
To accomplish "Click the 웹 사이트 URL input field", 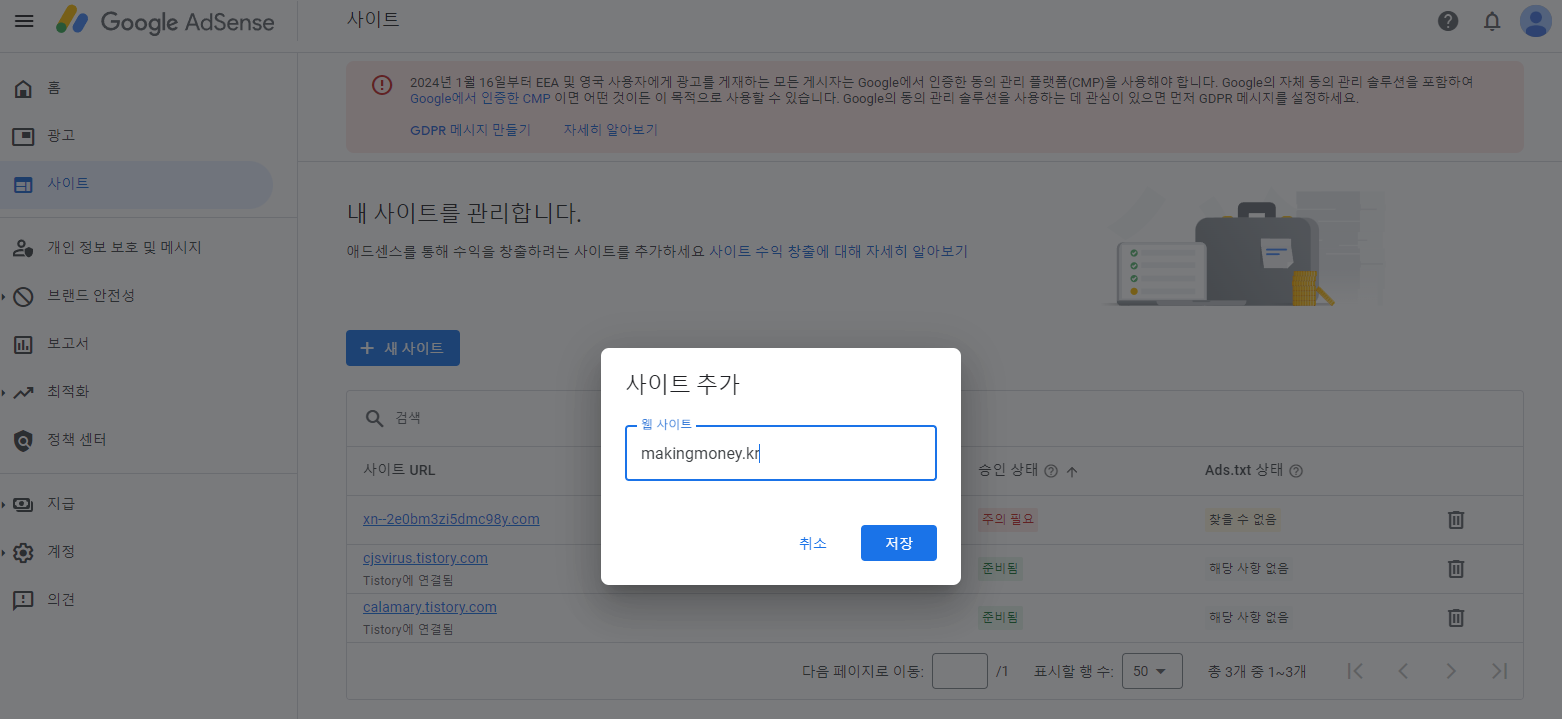I will (x=781, y=453).
